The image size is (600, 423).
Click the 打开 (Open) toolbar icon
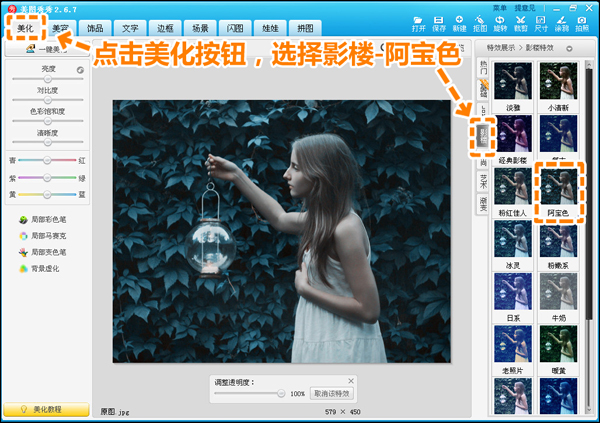[x=418, y=22]
